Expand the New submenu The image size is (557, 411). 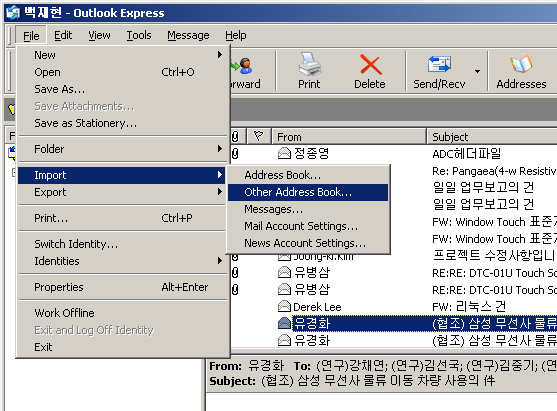(121, 55)
